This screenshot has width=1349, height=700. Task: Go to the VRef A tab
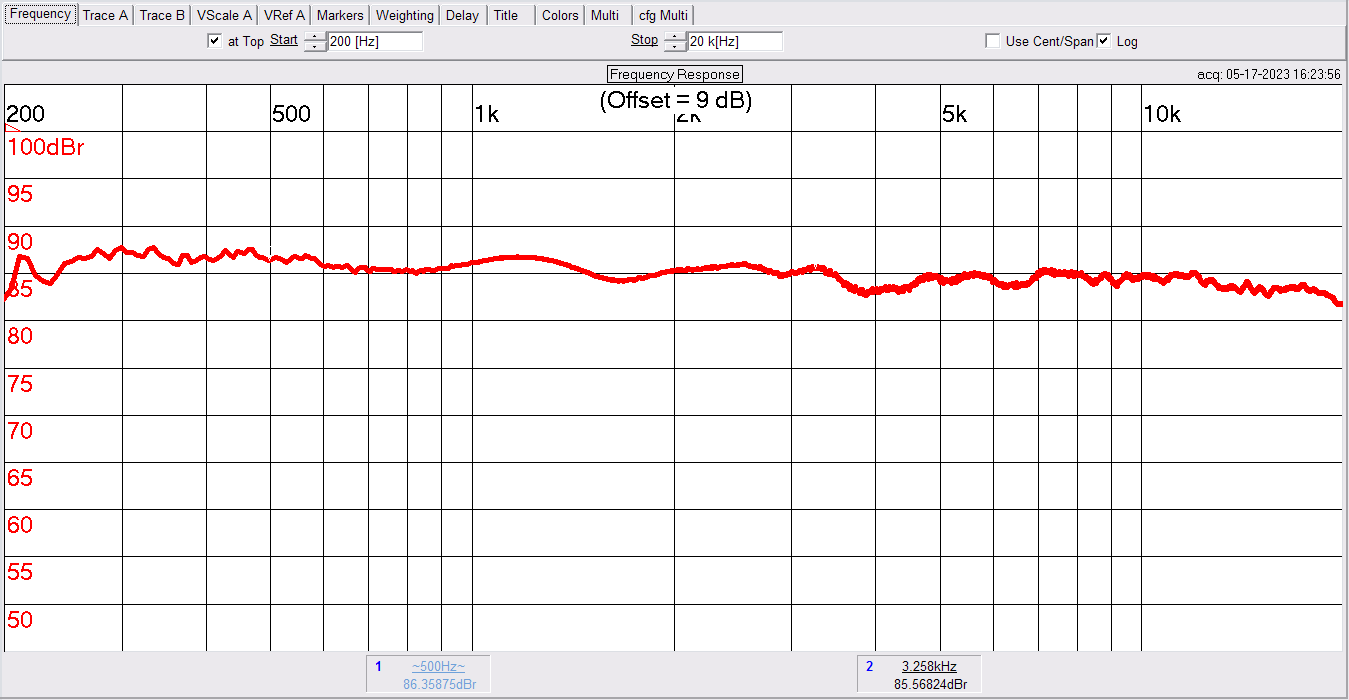tap(284, 15)
